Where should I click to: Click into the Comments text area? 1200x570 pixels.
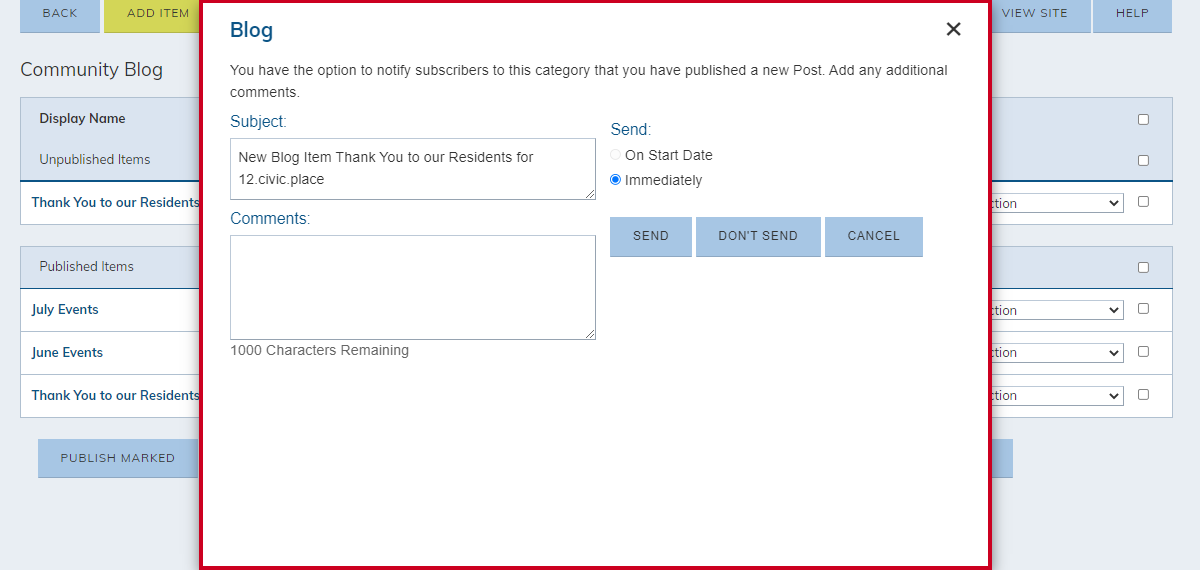(413, 288)
